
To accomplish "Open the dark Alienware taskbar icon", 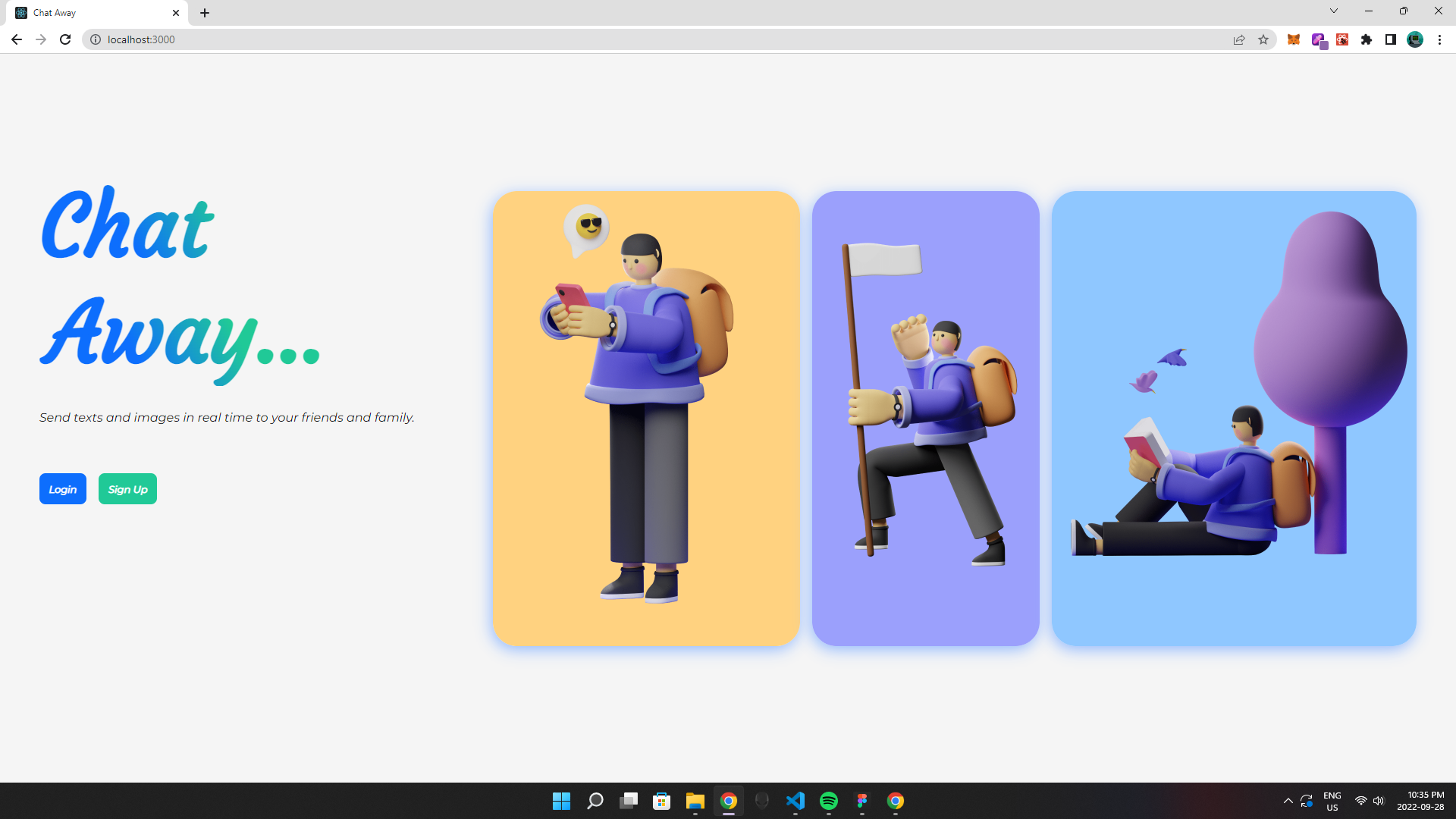I will click(x=762, y=801).
